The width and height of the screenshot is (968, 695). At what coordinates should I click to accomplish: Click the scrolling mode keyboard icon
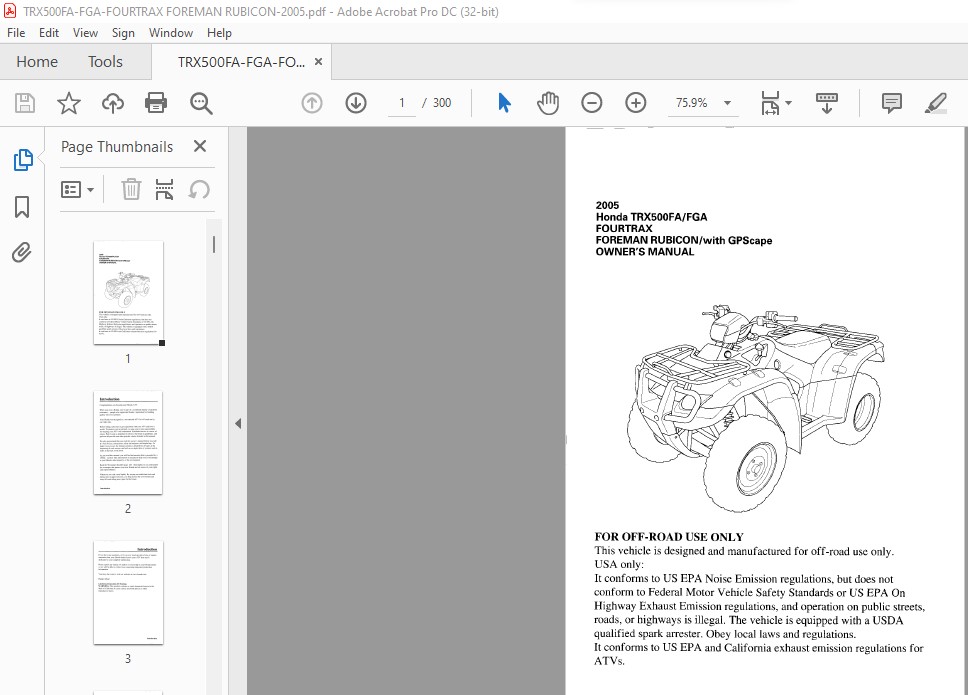click(x=827, y=103)
